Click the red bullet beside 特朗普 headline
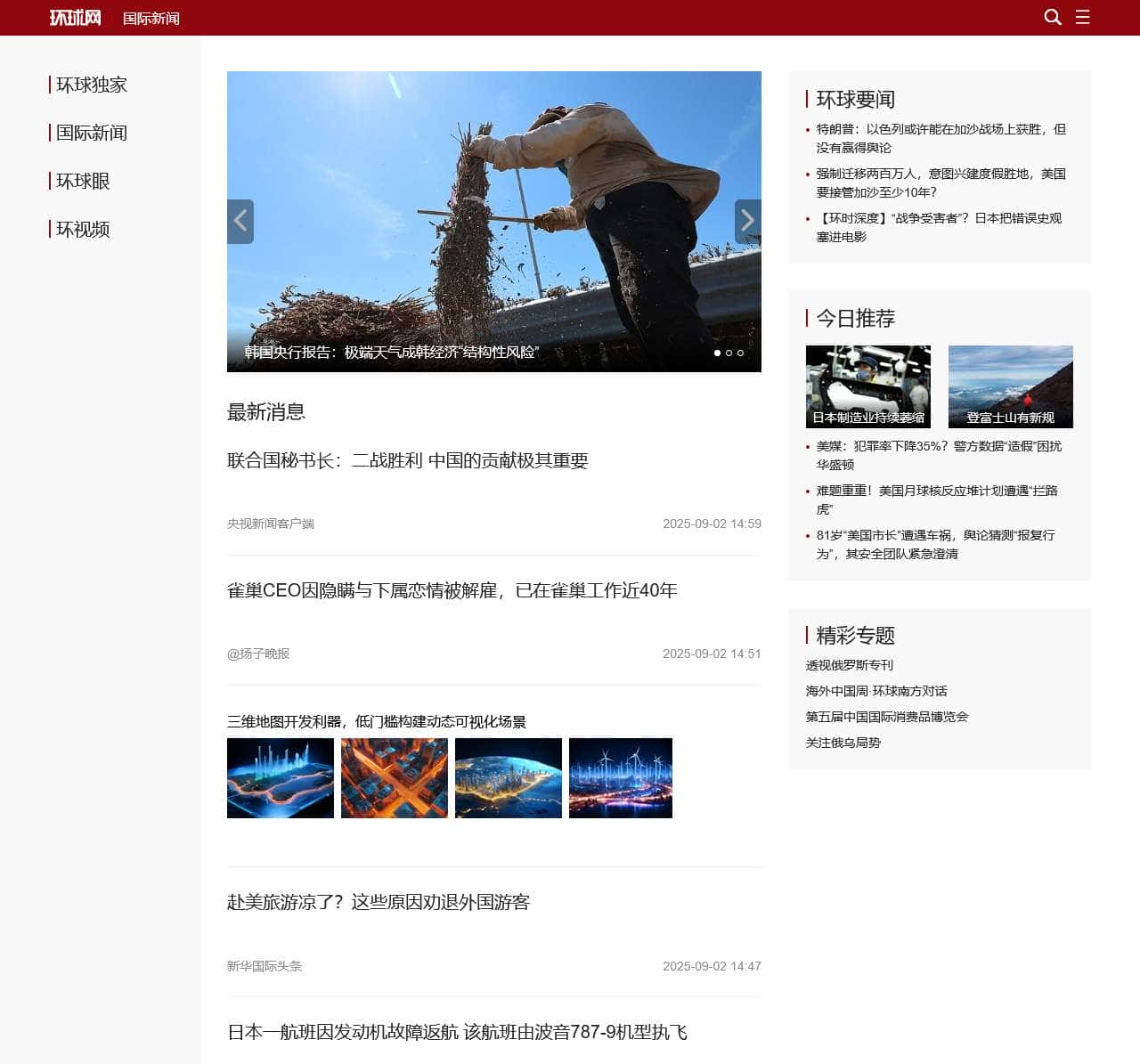Viewport: 1140px width, 1064px height. pos(808,130)
